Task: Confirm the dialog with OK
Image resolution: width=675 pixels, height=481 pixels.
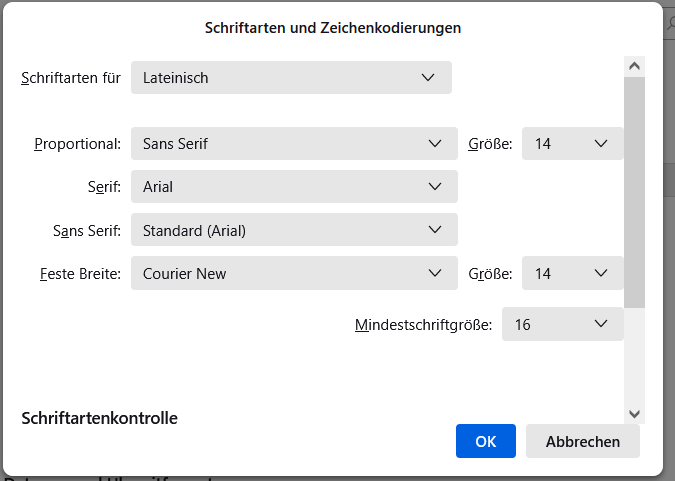Action: click(485, 441)
